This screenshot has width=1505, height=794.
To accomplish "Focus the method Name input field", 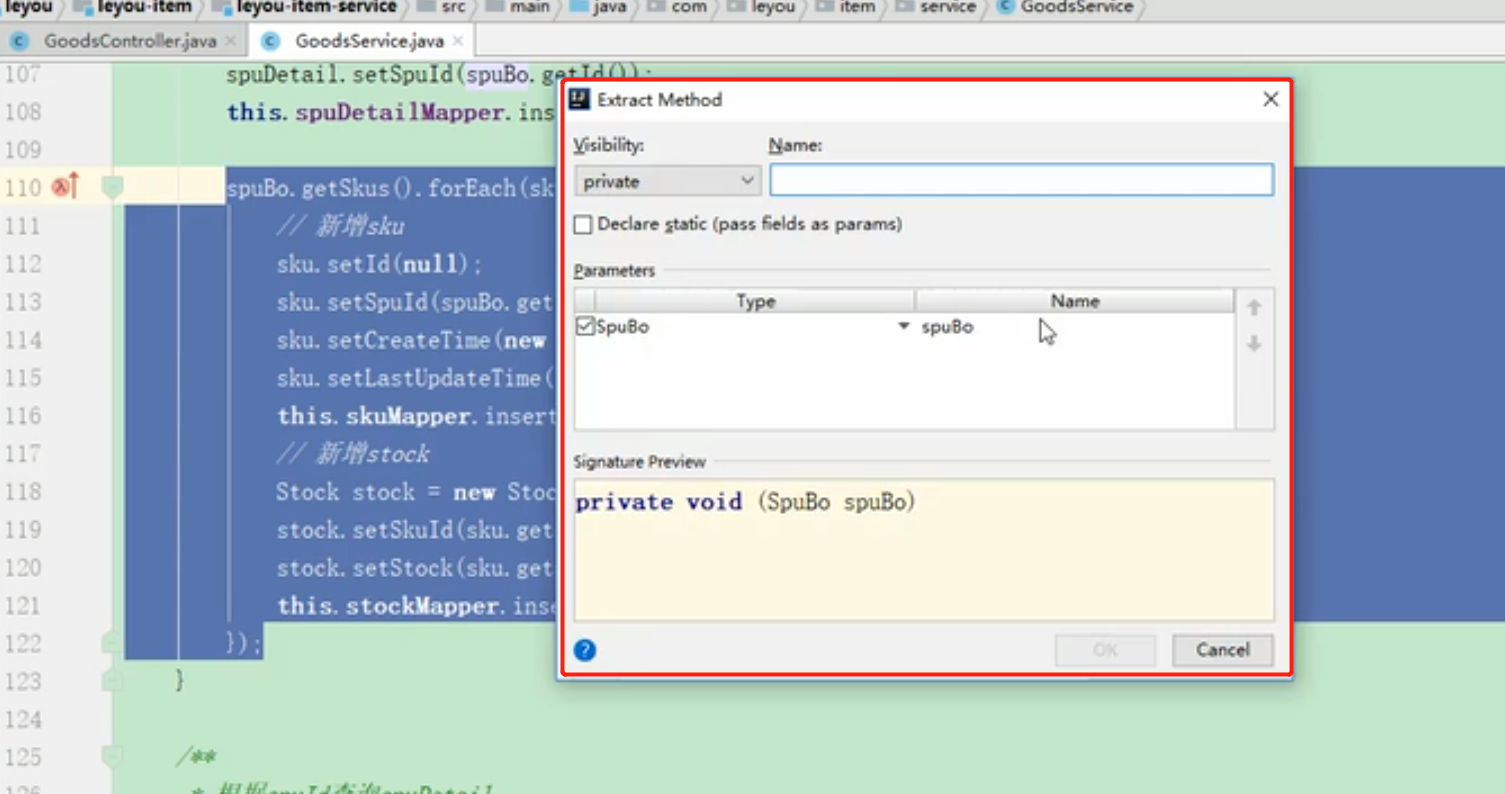I will [1021, 180].
